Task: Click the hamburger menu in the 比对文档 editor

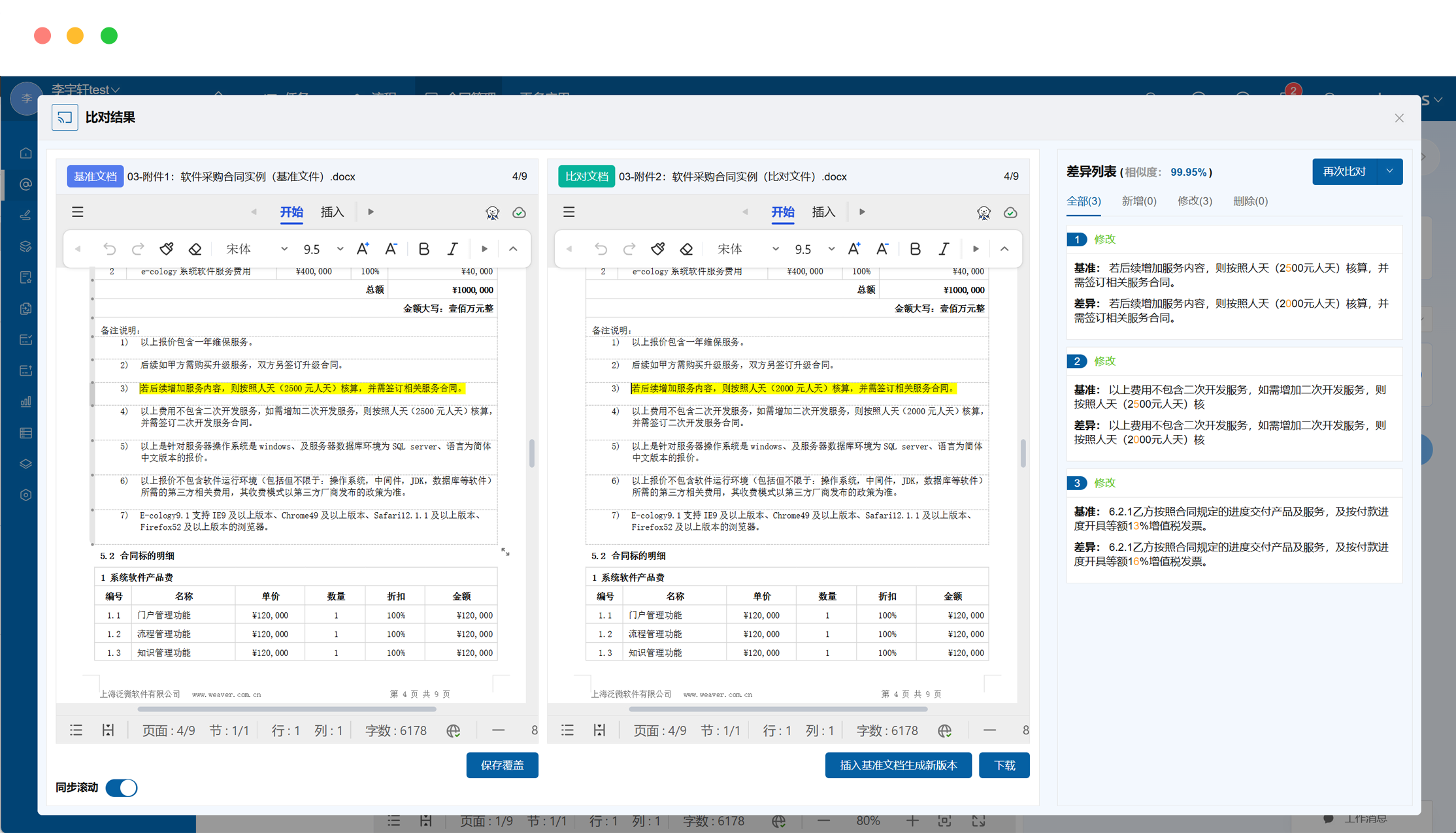Action: [x=569, y=212]
